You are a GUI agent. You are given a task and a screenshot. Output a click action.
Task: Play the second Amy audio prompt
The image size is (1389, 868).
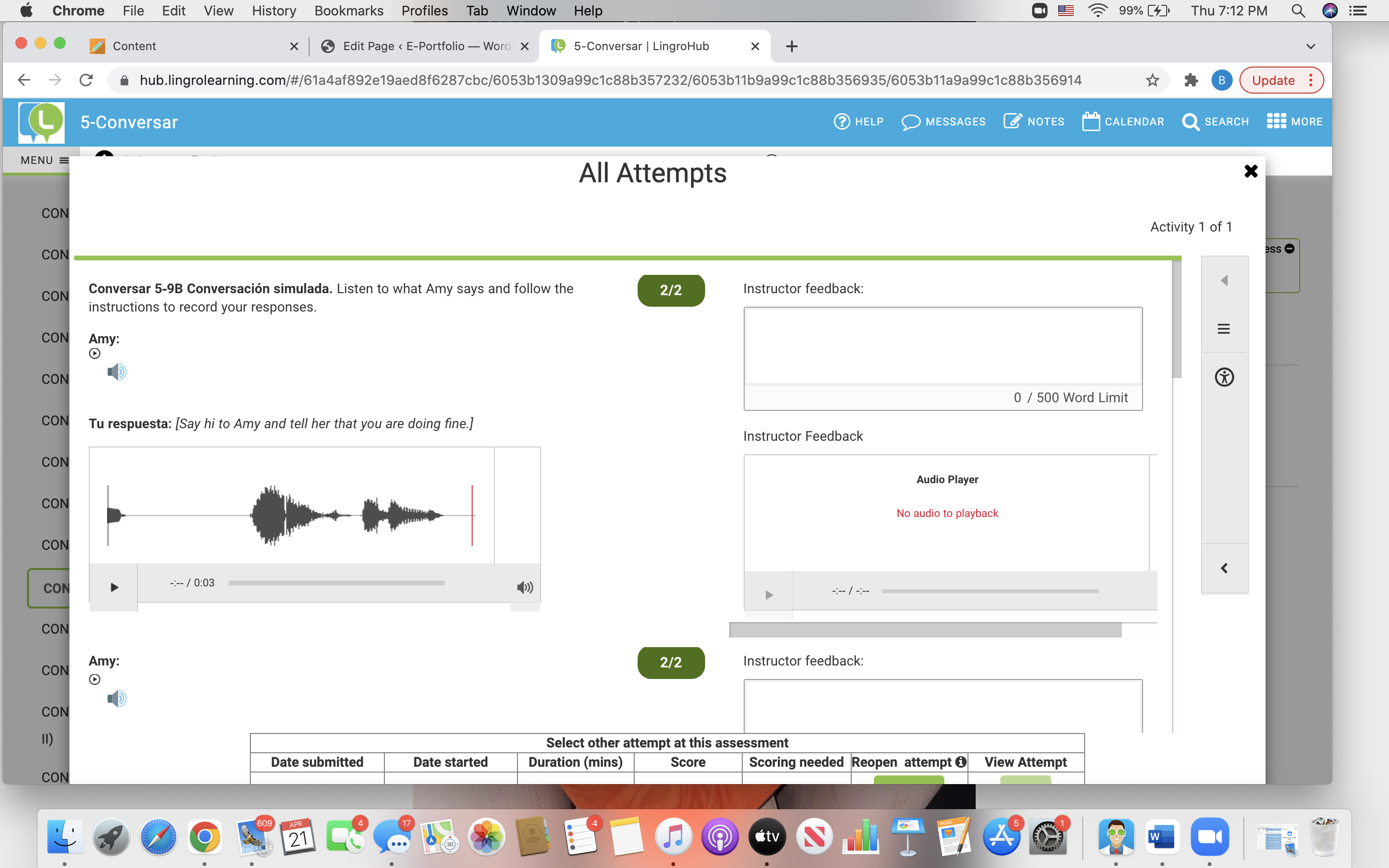pos(95,679)
